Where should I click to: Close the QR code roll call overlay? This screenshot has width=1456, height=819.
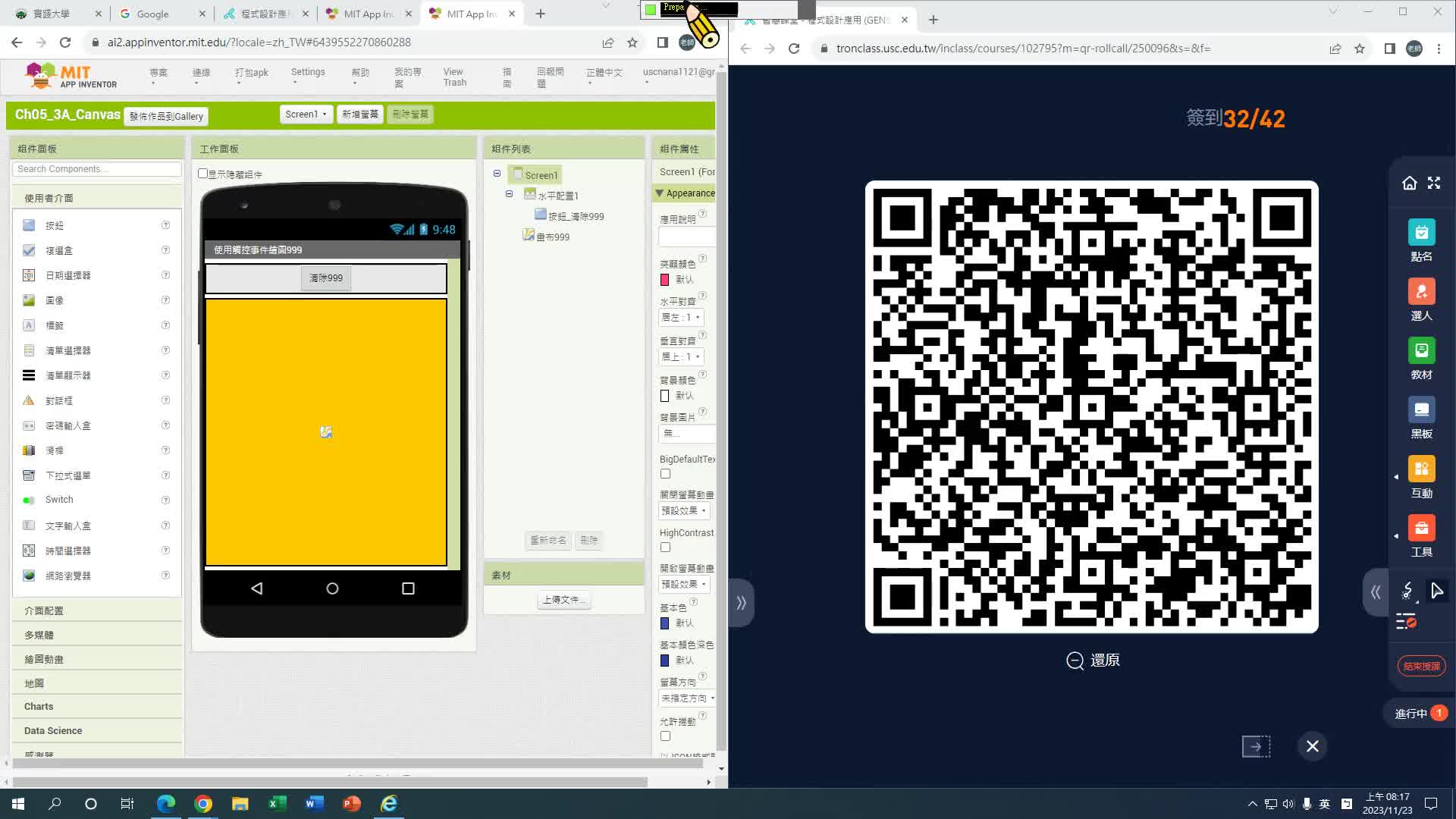[x=1312, y=746]
